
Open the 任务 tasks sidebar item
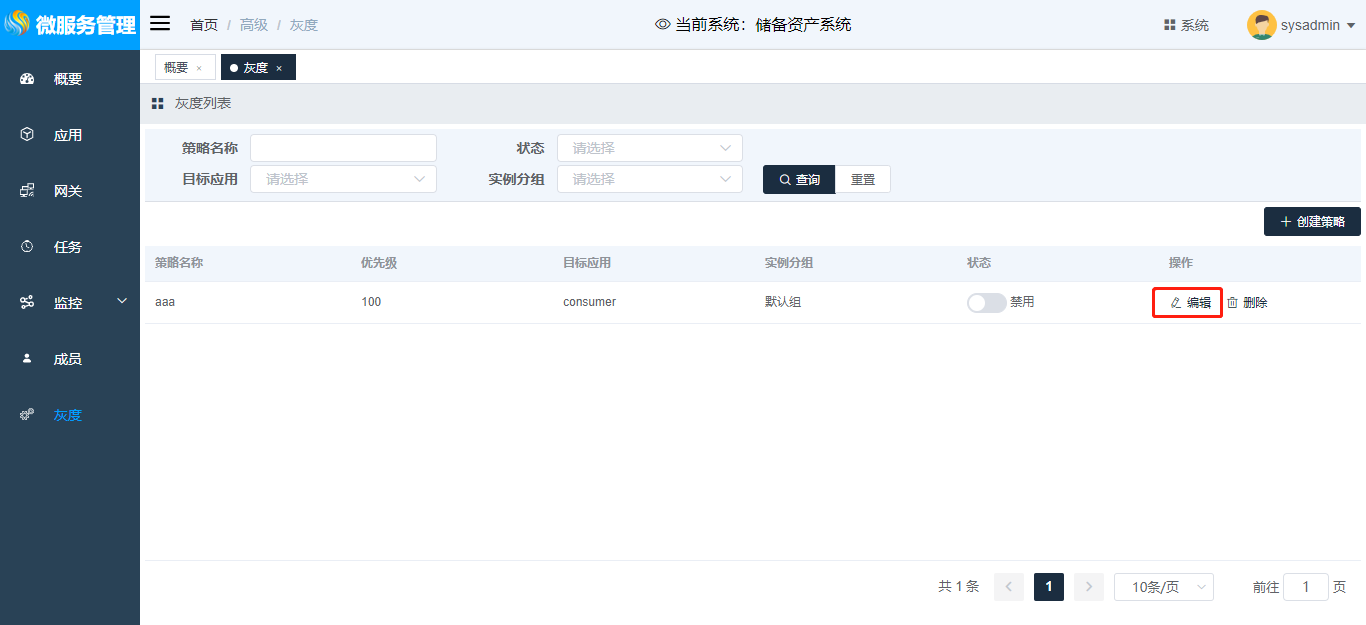tap(67, 247)
